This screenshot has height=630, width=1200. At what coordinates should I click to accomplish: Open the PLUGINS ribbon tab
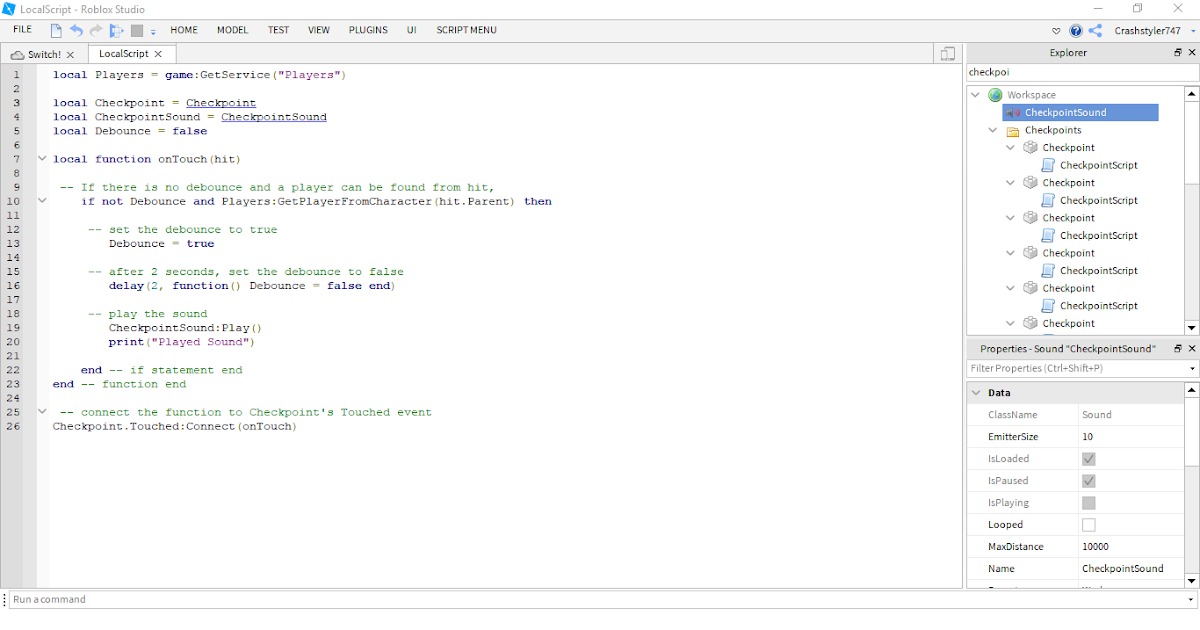(368, 30)
